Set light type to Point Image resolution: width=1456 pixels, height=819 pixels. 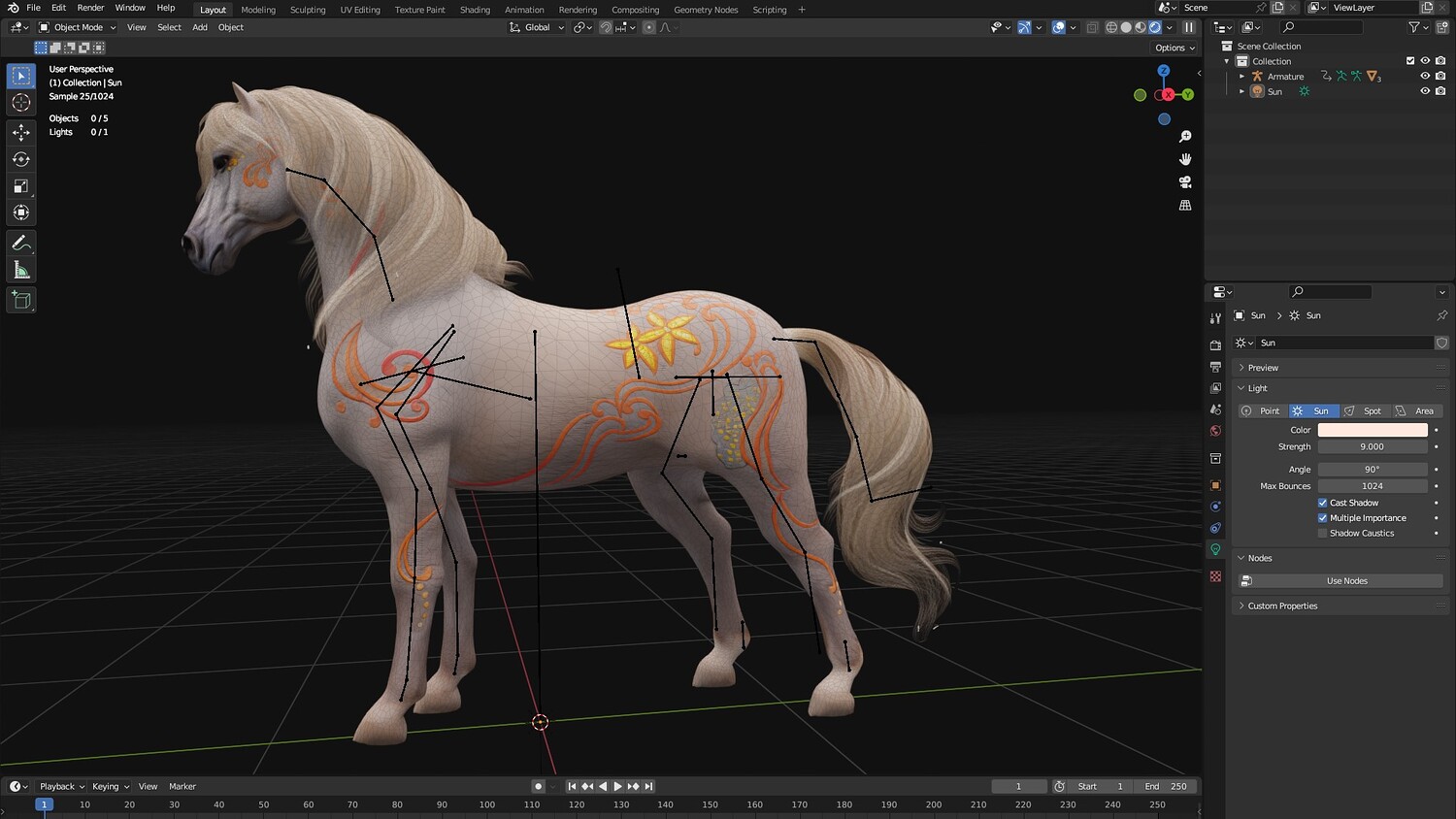coord(1263,410)
